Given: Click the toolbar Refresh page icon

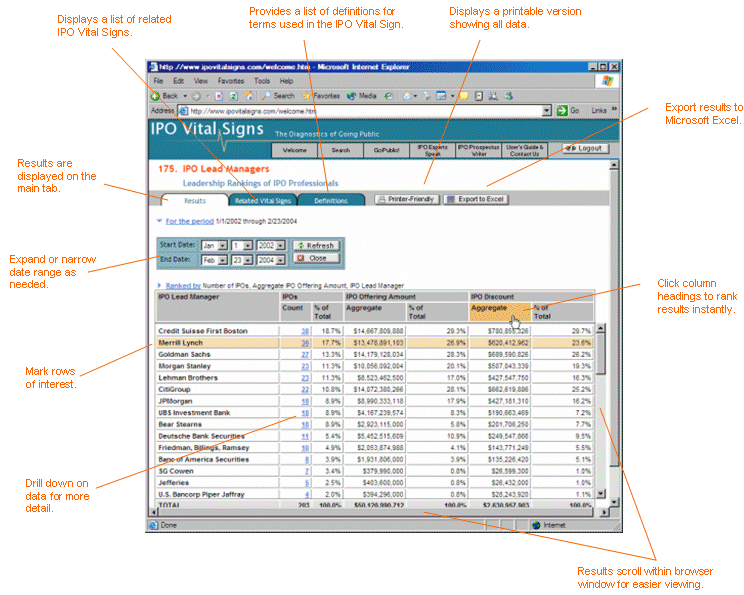Looking at the screenshot, I should pos(233,96).
